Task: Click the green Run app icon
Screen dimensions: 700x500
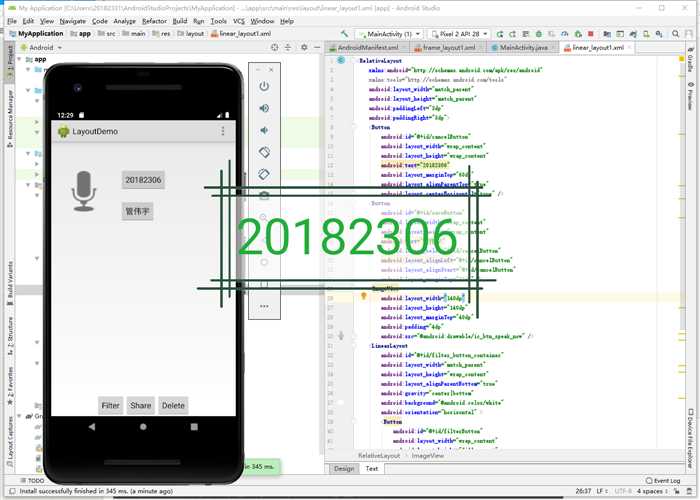Action: pos(500,34)
